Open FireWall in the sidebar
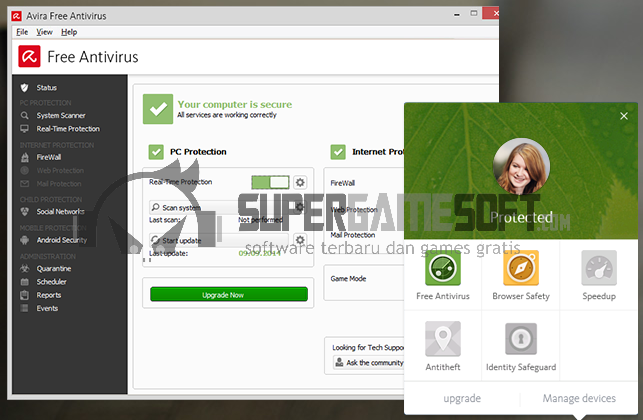The width and height of the screenshot is (643, 420). pos(49,157)
